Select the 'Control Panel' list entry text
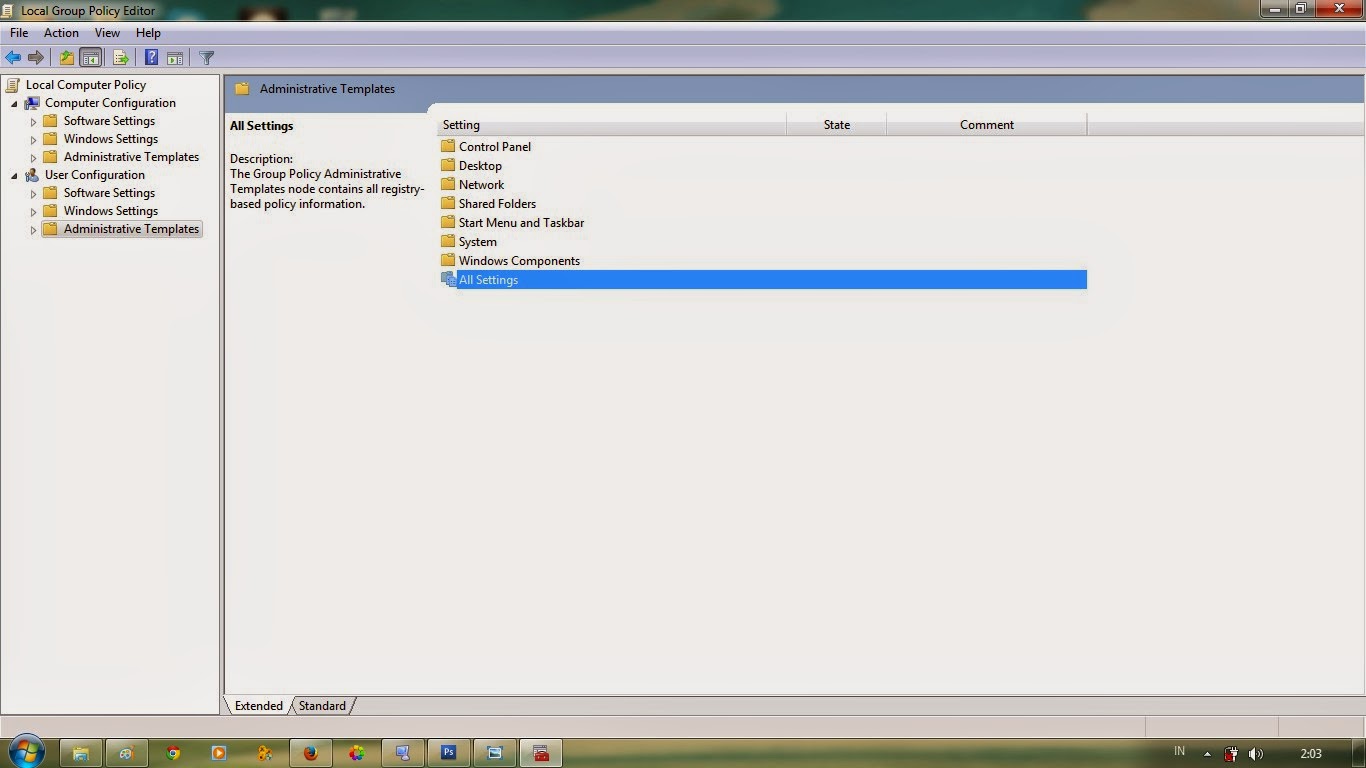Viewport: 1366px width, 768px height. pyautogui.click(x=495, y=147)
